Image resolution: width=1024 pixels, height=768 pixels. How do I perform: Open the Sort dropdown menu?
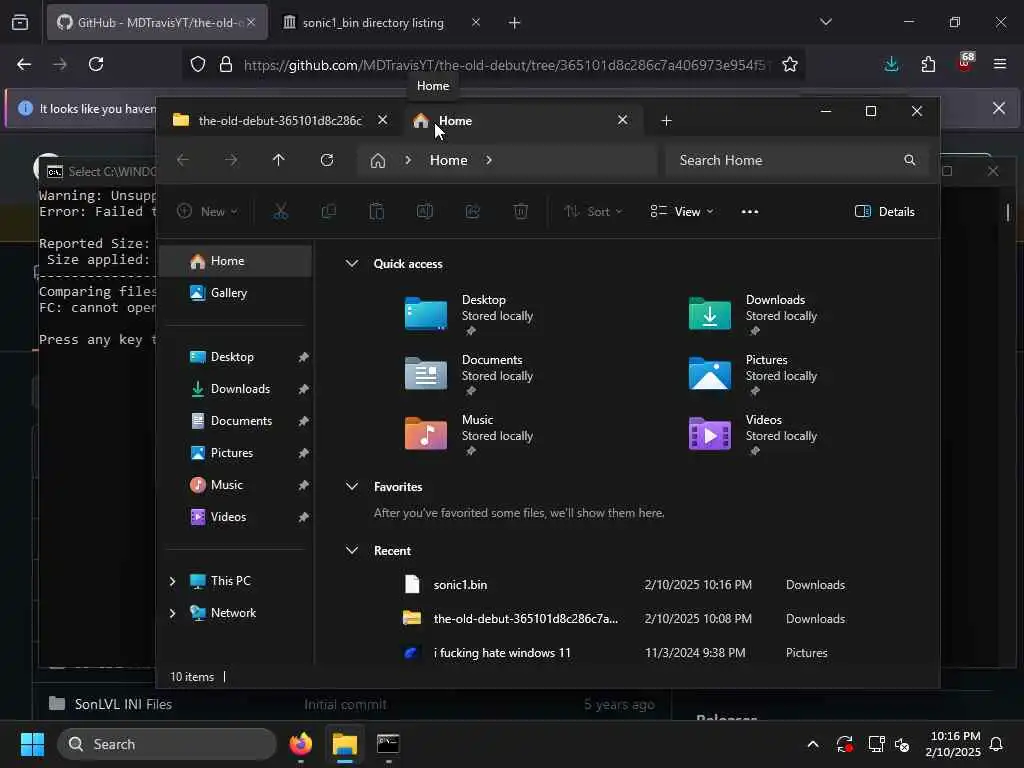593,211
